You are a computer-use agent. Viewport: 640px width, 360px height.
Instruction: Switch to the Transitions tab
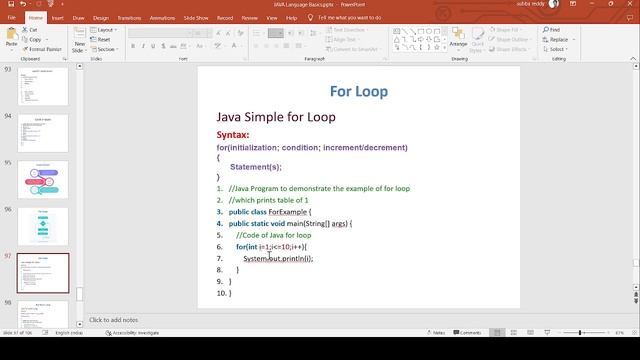coord(129,18)
